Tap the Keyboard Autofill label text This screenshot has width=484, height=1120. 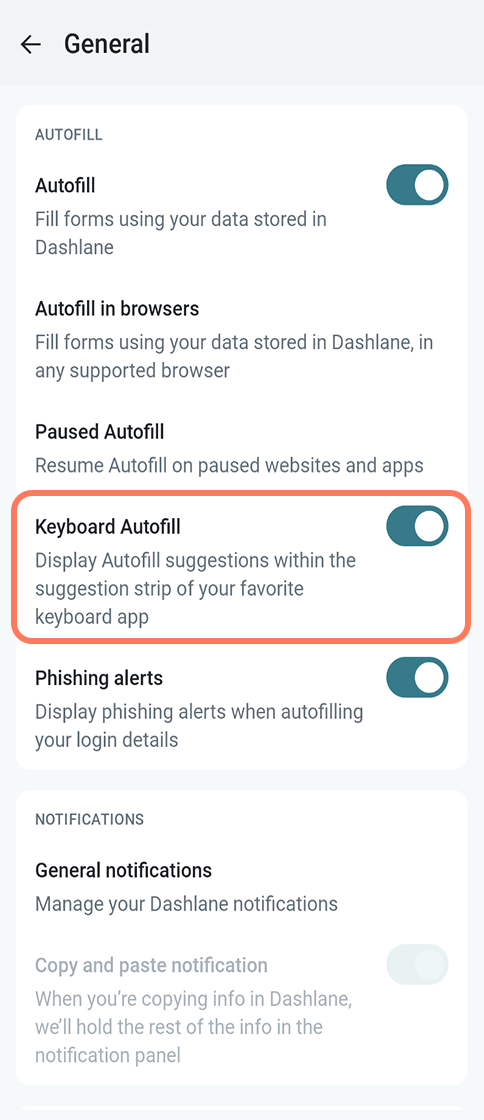(x=108, y=526)
